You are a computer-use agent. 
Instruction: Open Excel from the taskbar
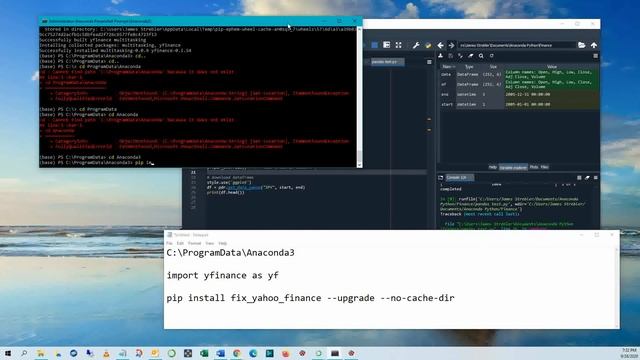204,353
